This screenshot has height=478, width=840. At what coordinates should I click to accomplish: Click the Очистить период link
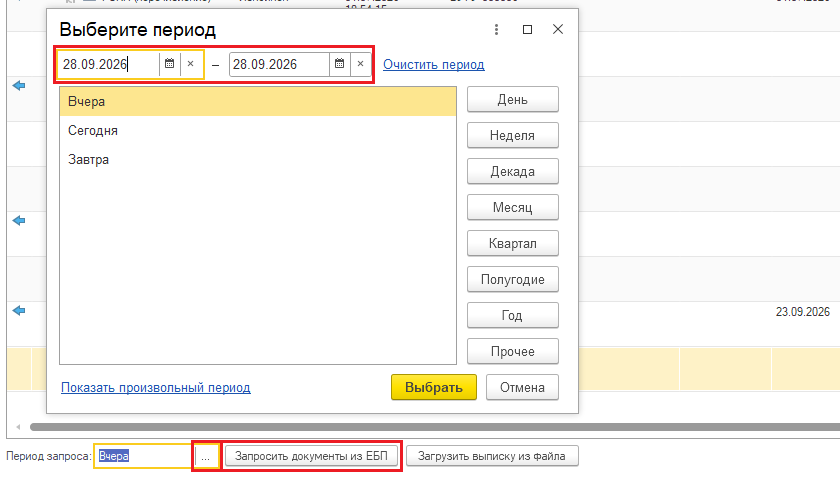coord(433,64)
